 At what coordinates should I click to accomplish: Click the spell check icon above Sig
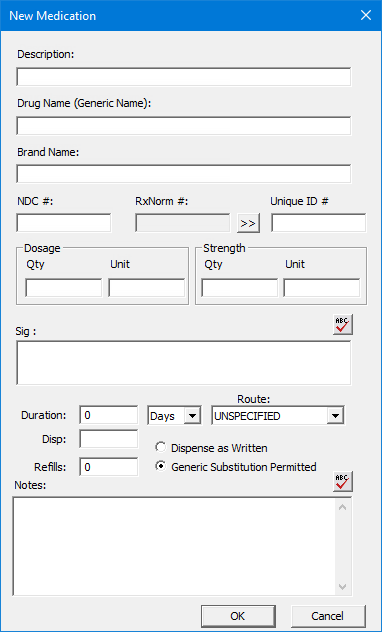(x=343, y=324)
